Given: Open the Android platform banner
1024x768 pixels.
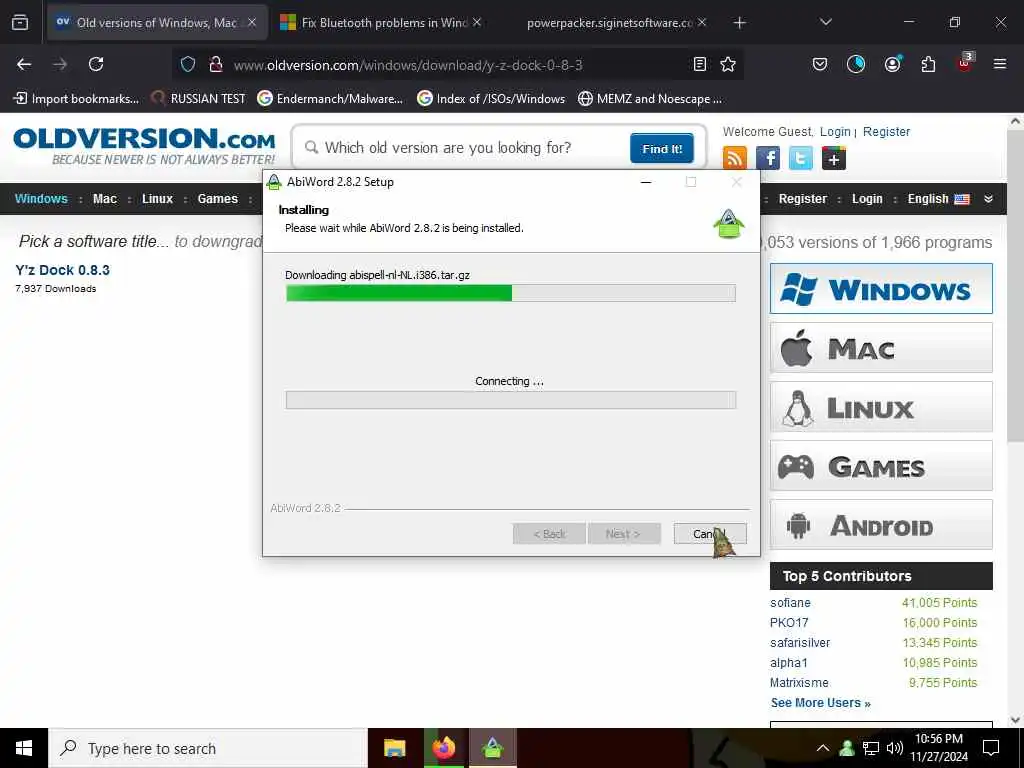Looking at the screenshot, I should click(x=881, y=524).
